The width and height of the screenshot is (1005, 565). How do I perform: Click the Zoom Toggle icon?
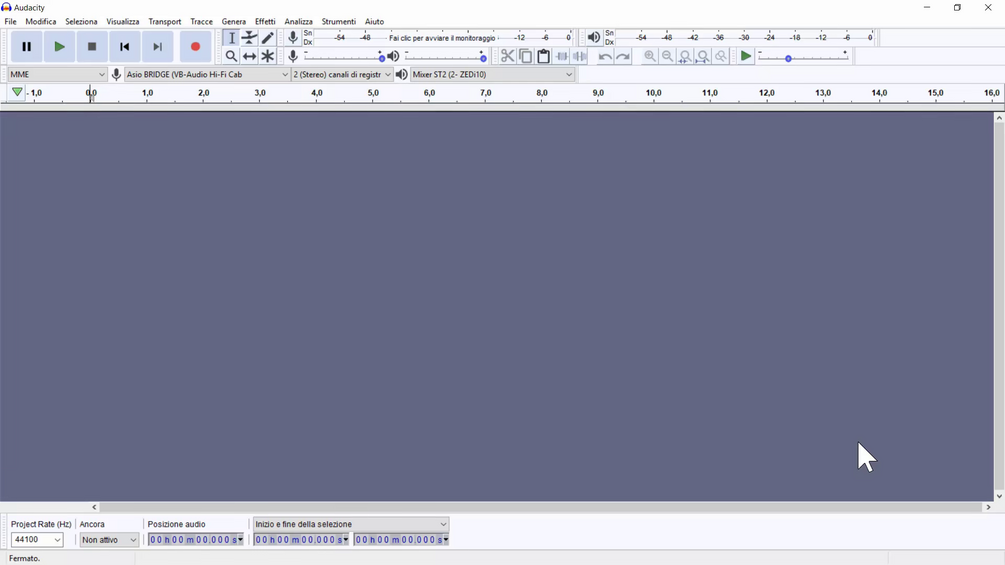click(721, 56)
